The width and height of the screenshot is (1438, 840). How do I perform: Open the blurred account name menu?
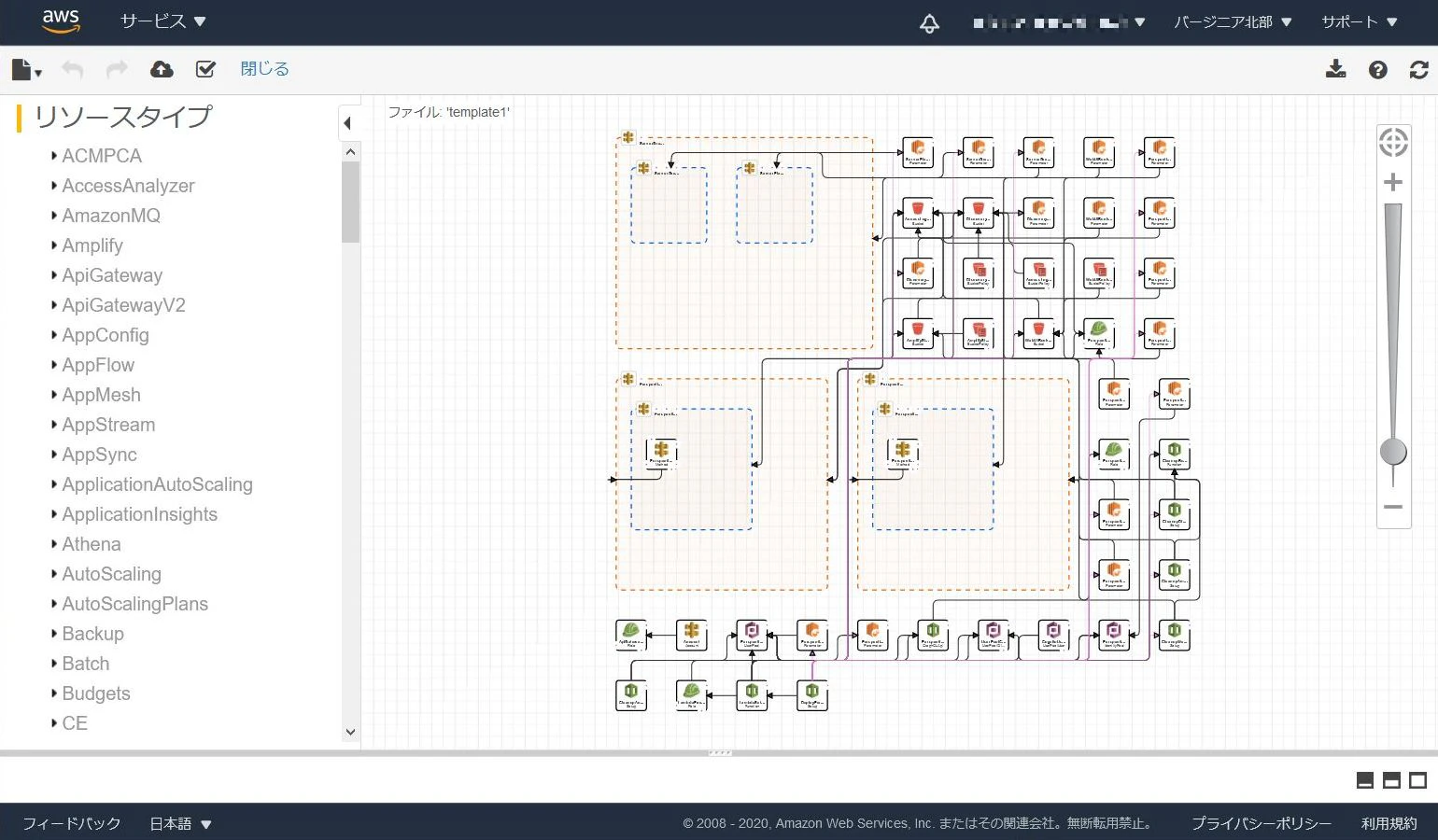point(1059,22)
